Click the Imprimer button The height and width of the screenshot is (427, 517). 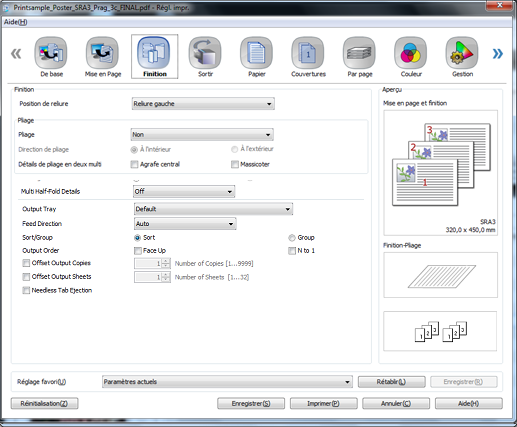click(x=323, y=403)
